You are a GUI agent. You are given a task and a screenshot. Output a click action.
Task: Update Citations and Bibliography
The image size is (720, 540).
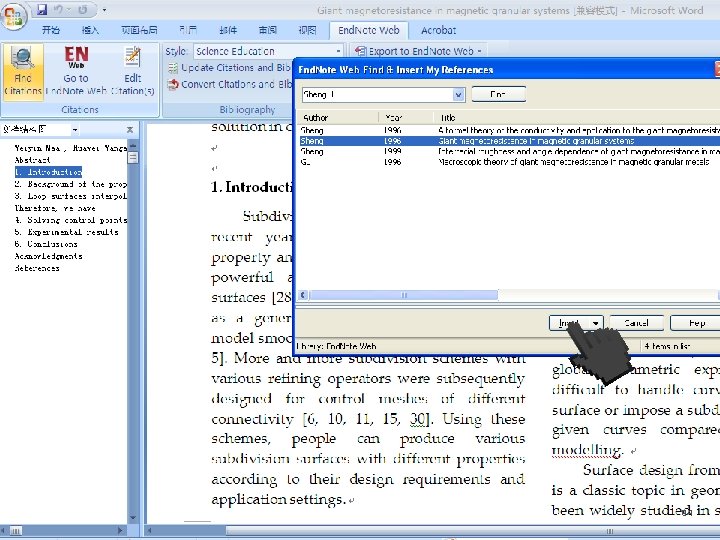coord(230,68)
